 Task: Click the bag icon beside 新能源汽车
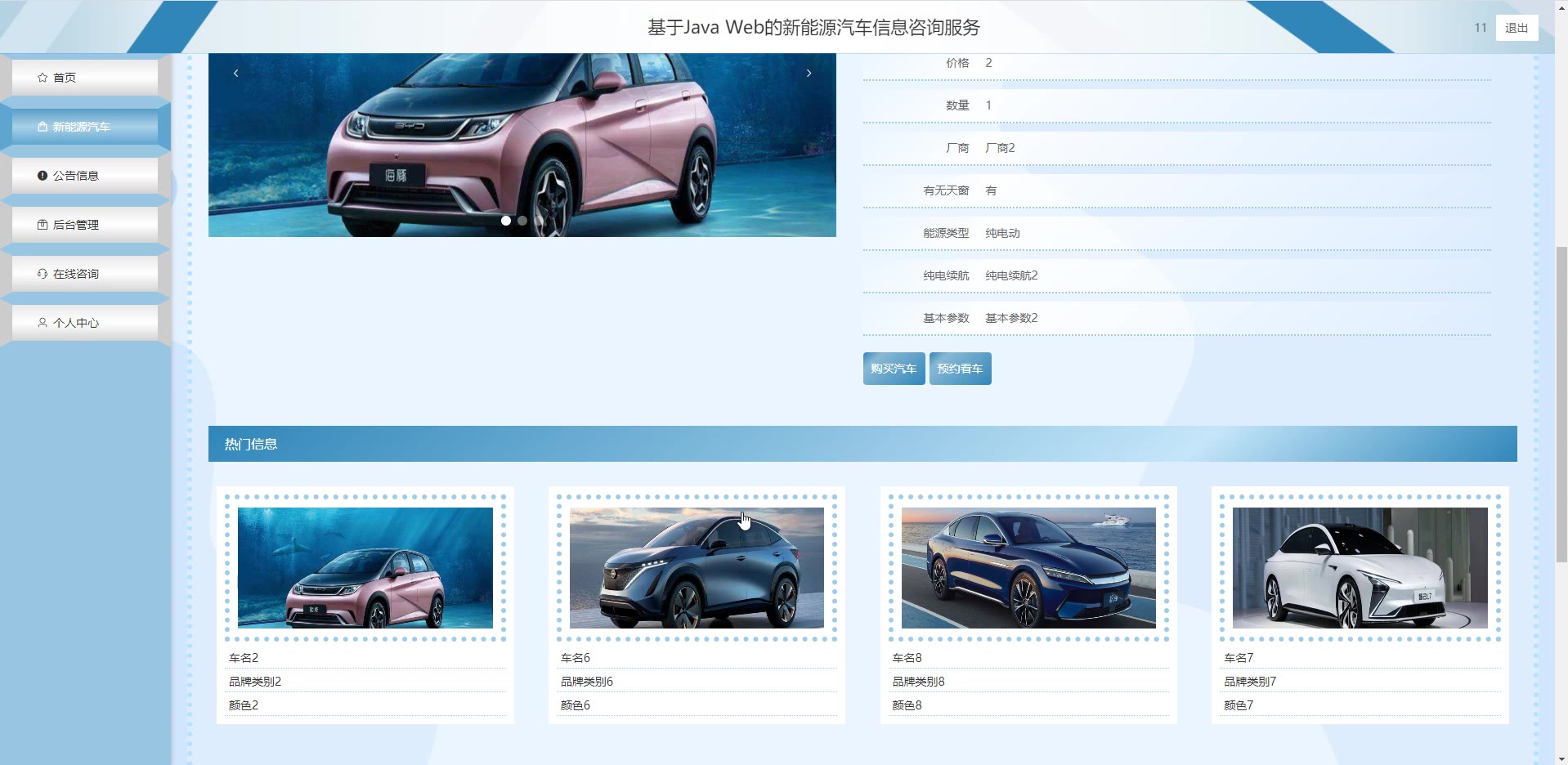(x=43, y=127)
